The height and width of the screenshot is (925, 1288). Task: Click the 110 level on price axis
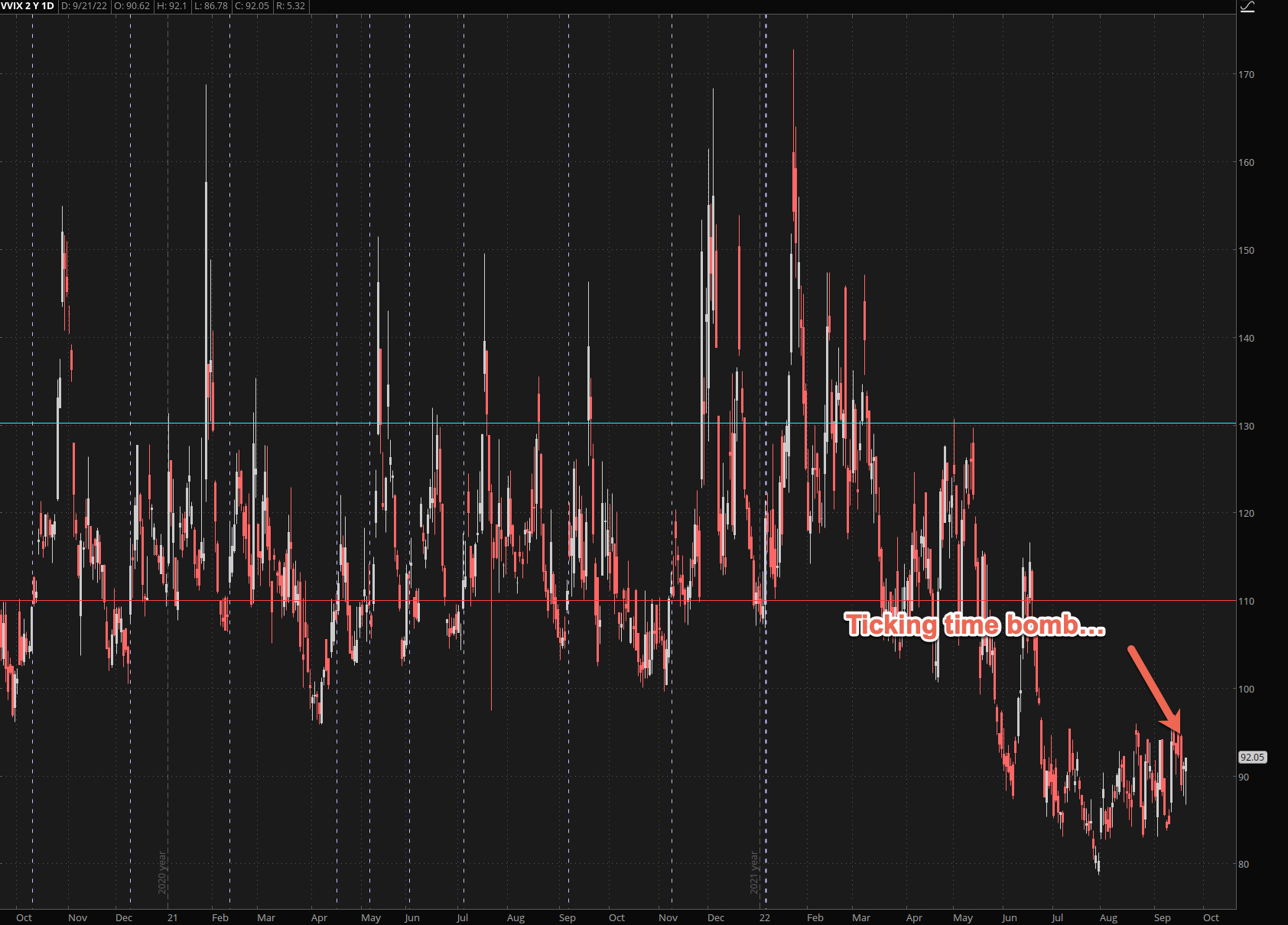(1246, 602)
